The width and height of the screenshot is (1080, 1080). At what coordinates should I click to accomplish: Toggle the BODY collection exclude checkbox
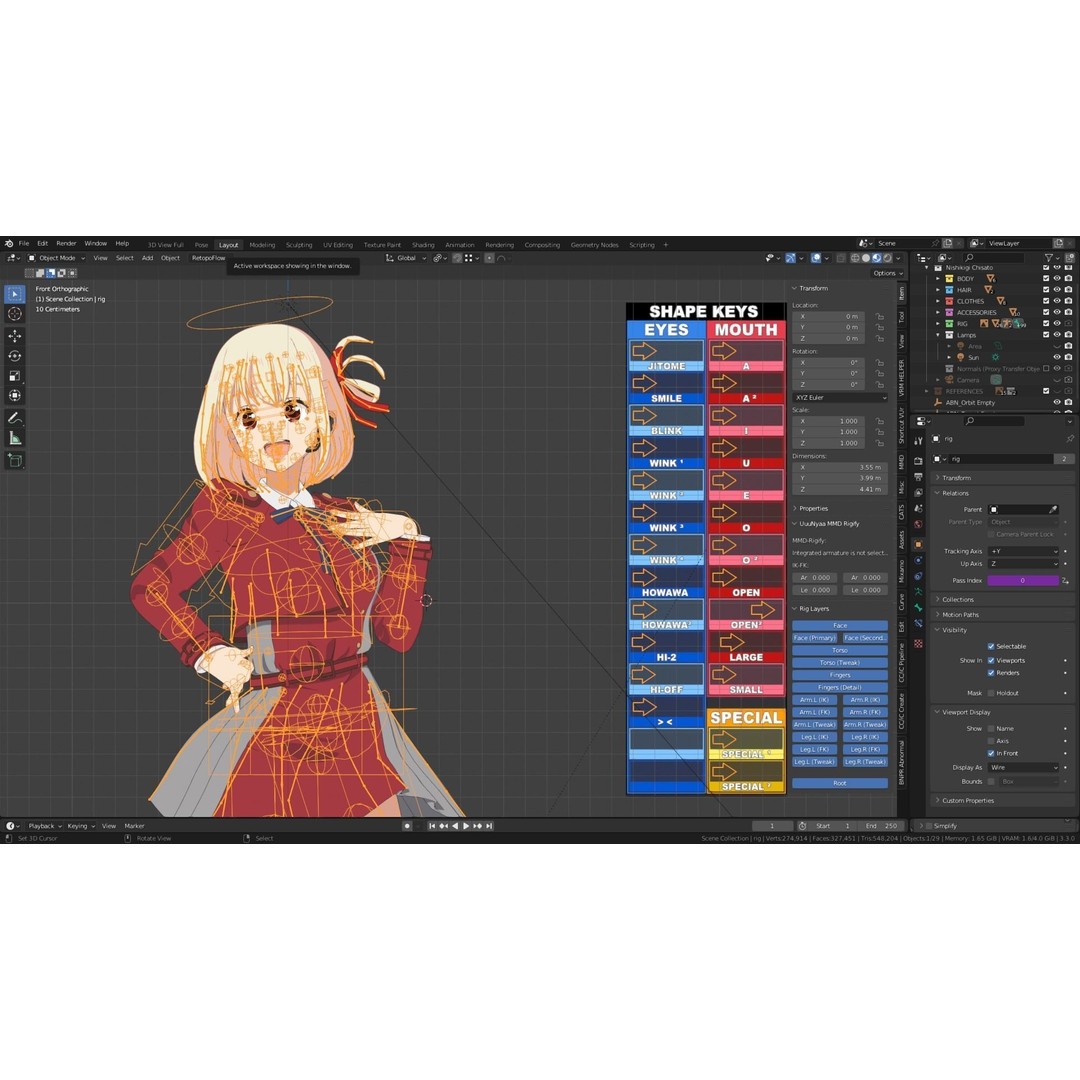click(1046, 279)
